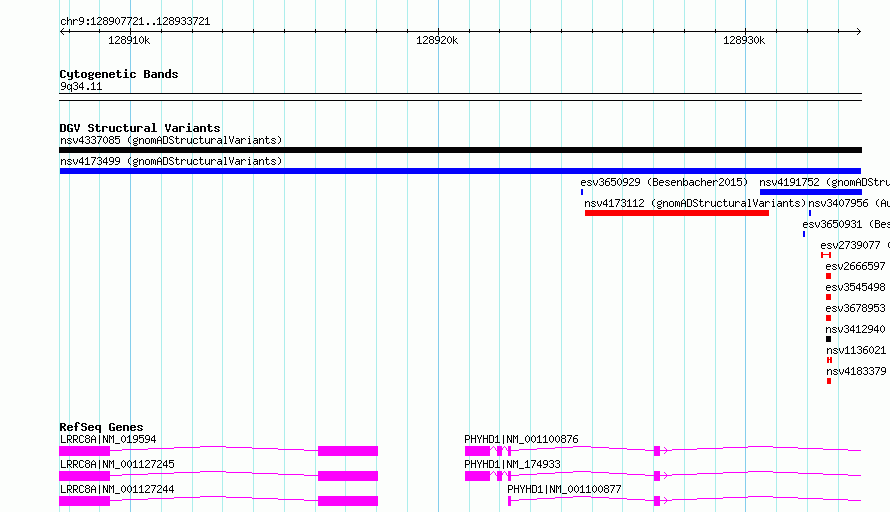Click the 128930k ruler label

[x=744, y=40]
